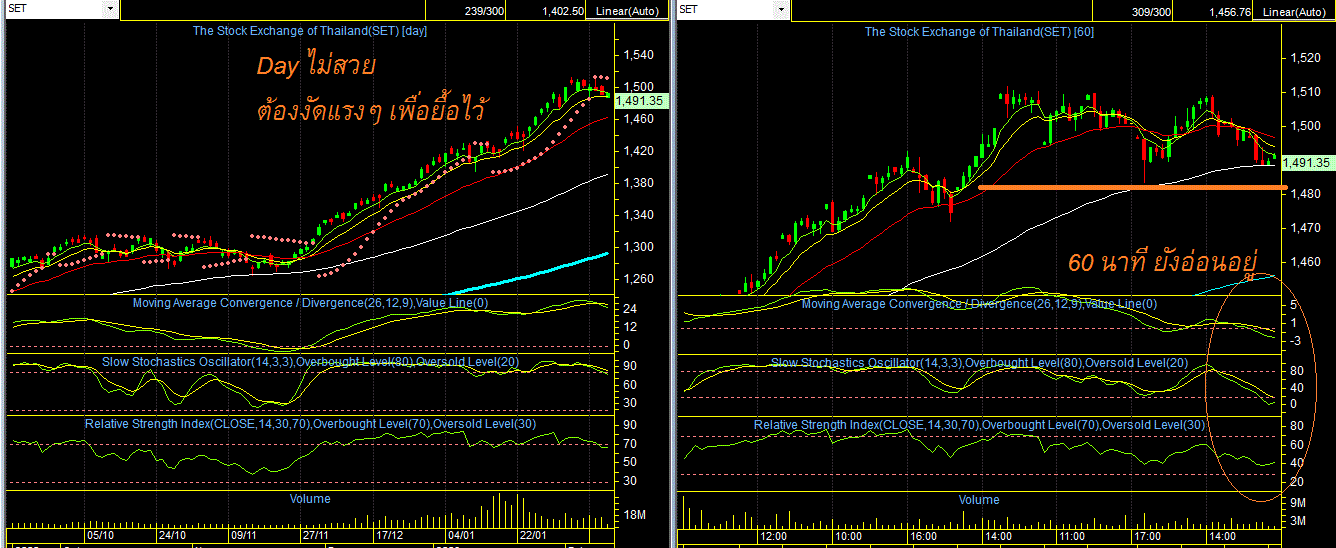Open the symbol dropdown arrow in the day chart
Screen dimensions: 1336x548
coord(109,9)
